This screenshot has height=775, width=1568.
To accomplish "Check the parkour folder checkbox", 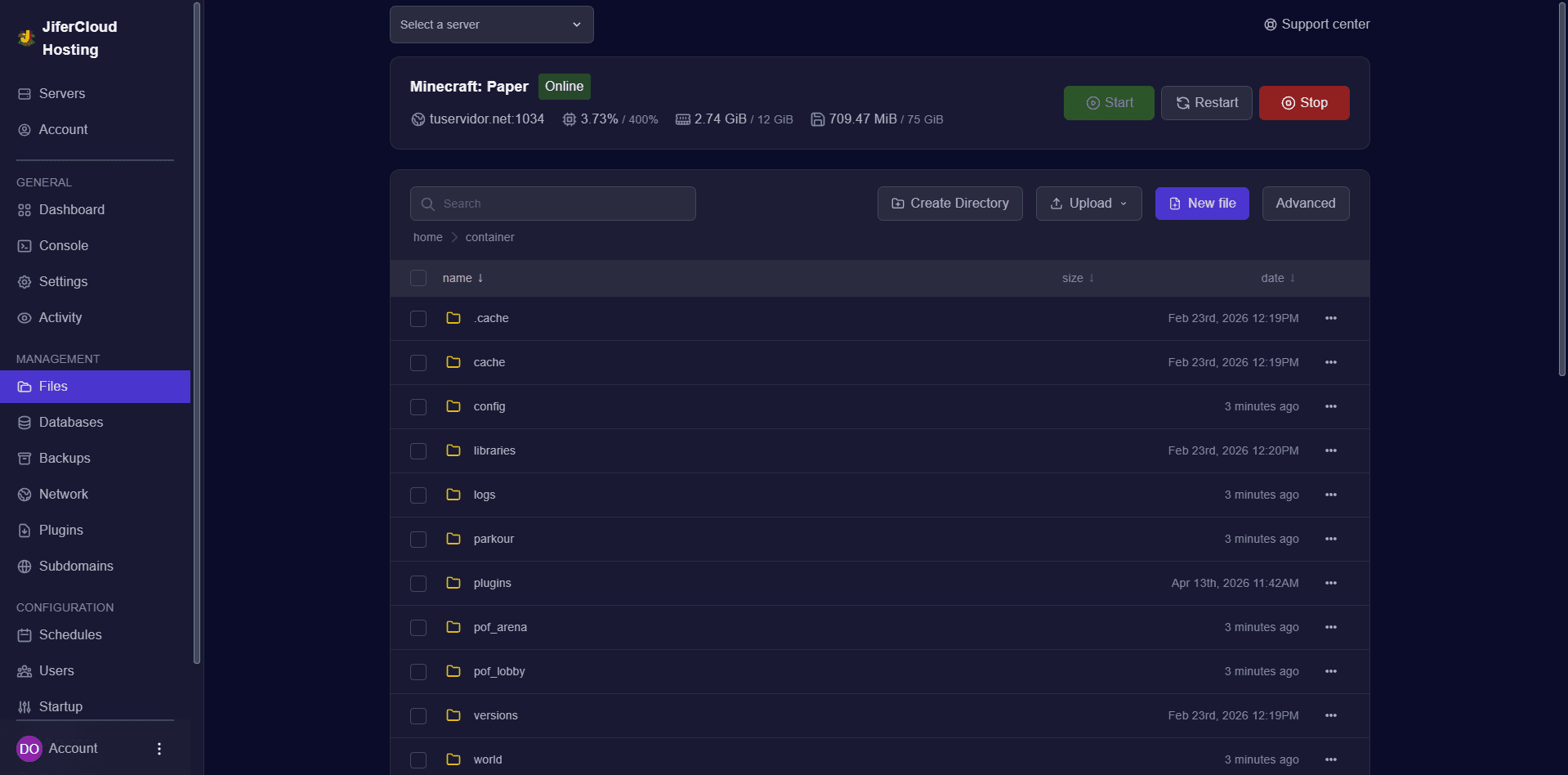I will tap(418, 539).
